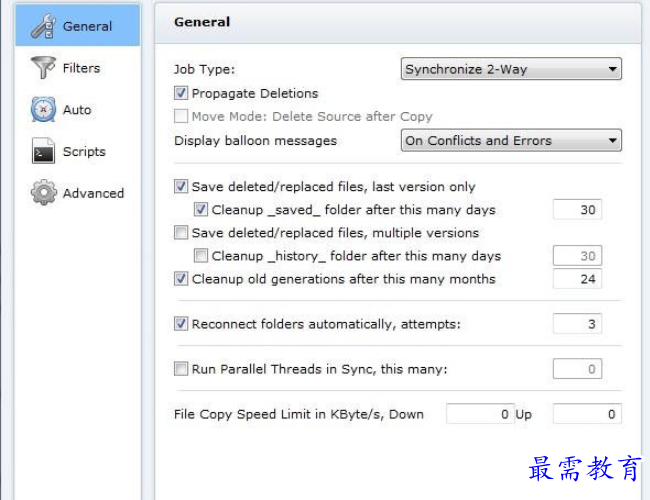Image resolution: width=650 pixels, height=500 pixels.
Task: Click the reconnect attempts number field
Action: coord(577,324)
